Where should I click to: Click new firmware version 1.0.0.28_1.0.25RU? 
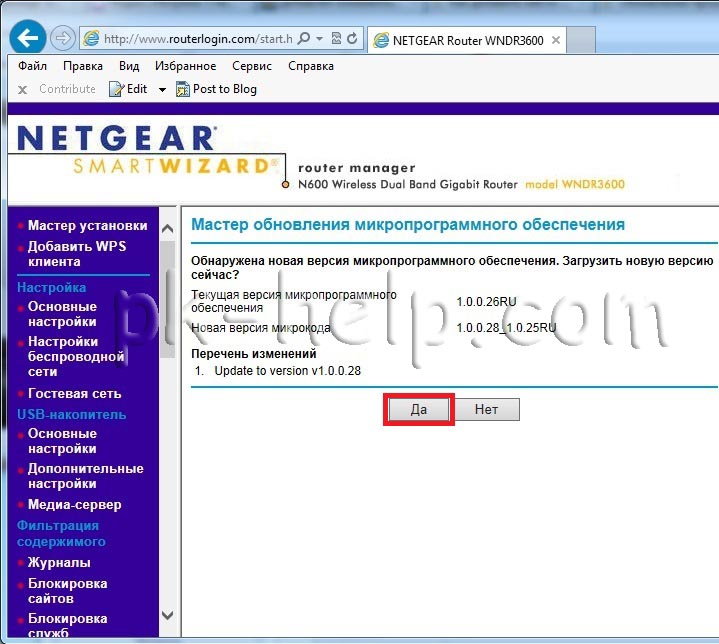tap(506, 328)
